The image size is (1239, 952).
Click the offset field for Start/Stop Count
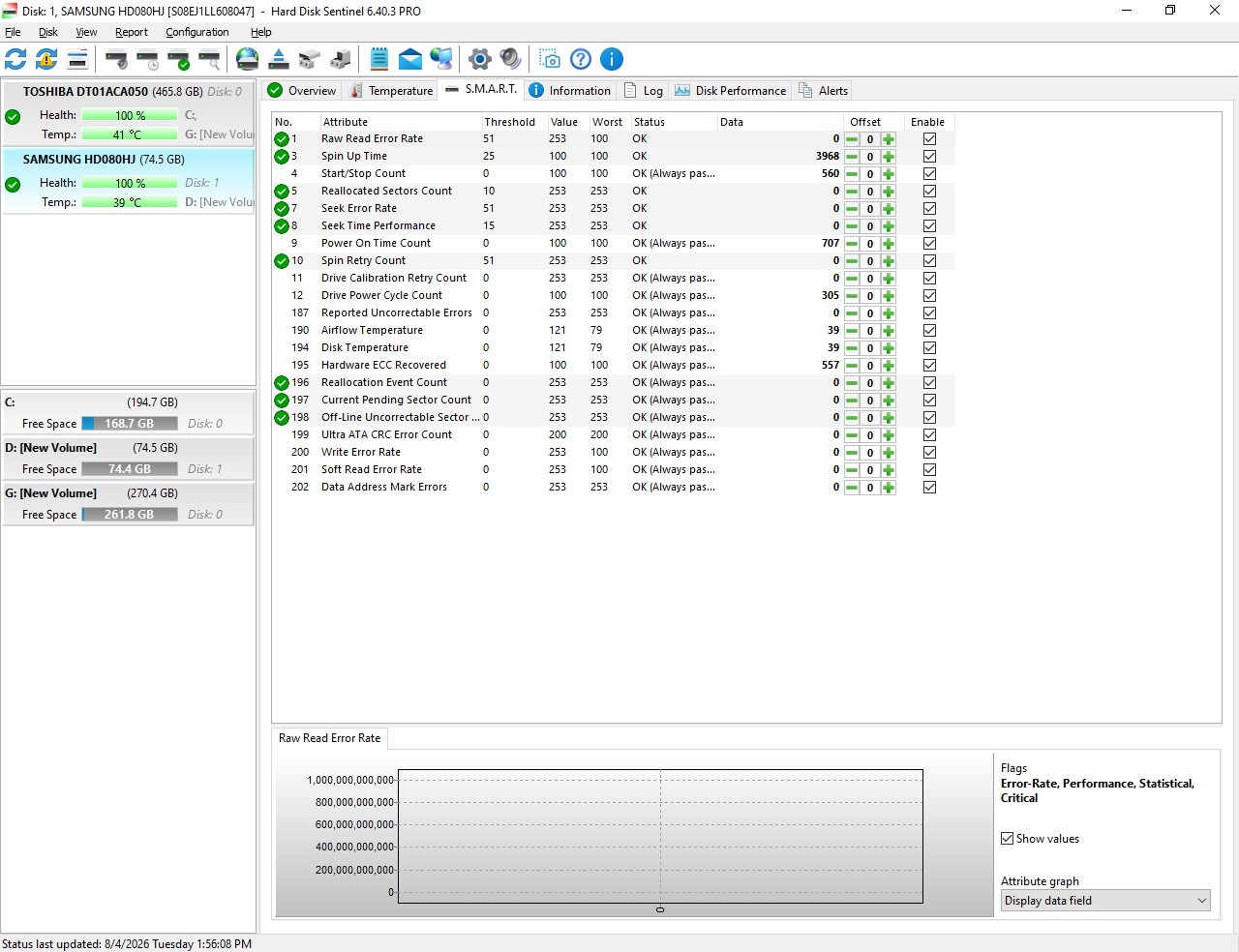click(870, 174)
